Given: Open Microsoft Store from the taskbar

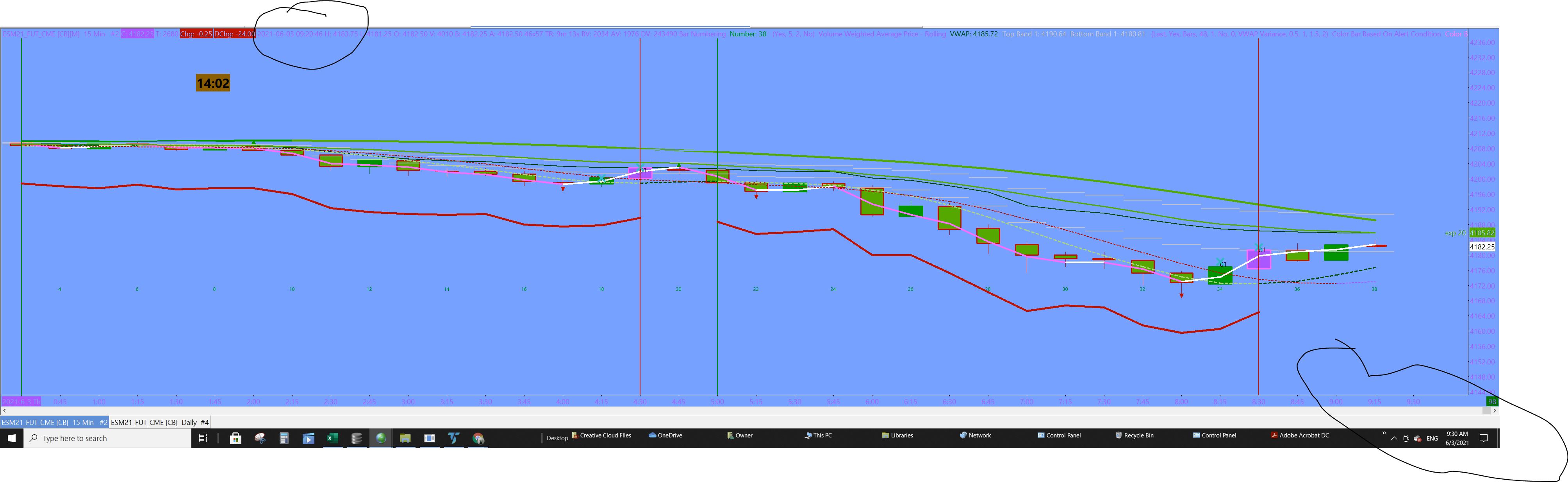Looking at the screenshot, I should [x=235, y=438].
